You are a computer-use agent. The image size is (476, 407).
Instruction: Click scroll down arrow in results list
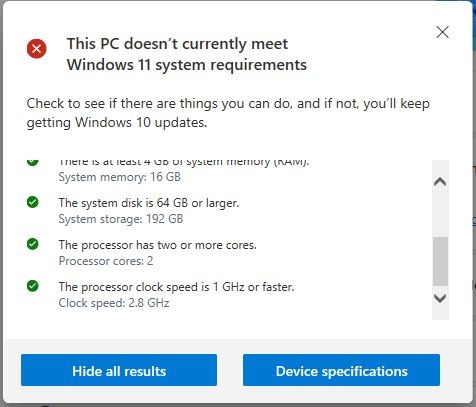click(440, 298)
